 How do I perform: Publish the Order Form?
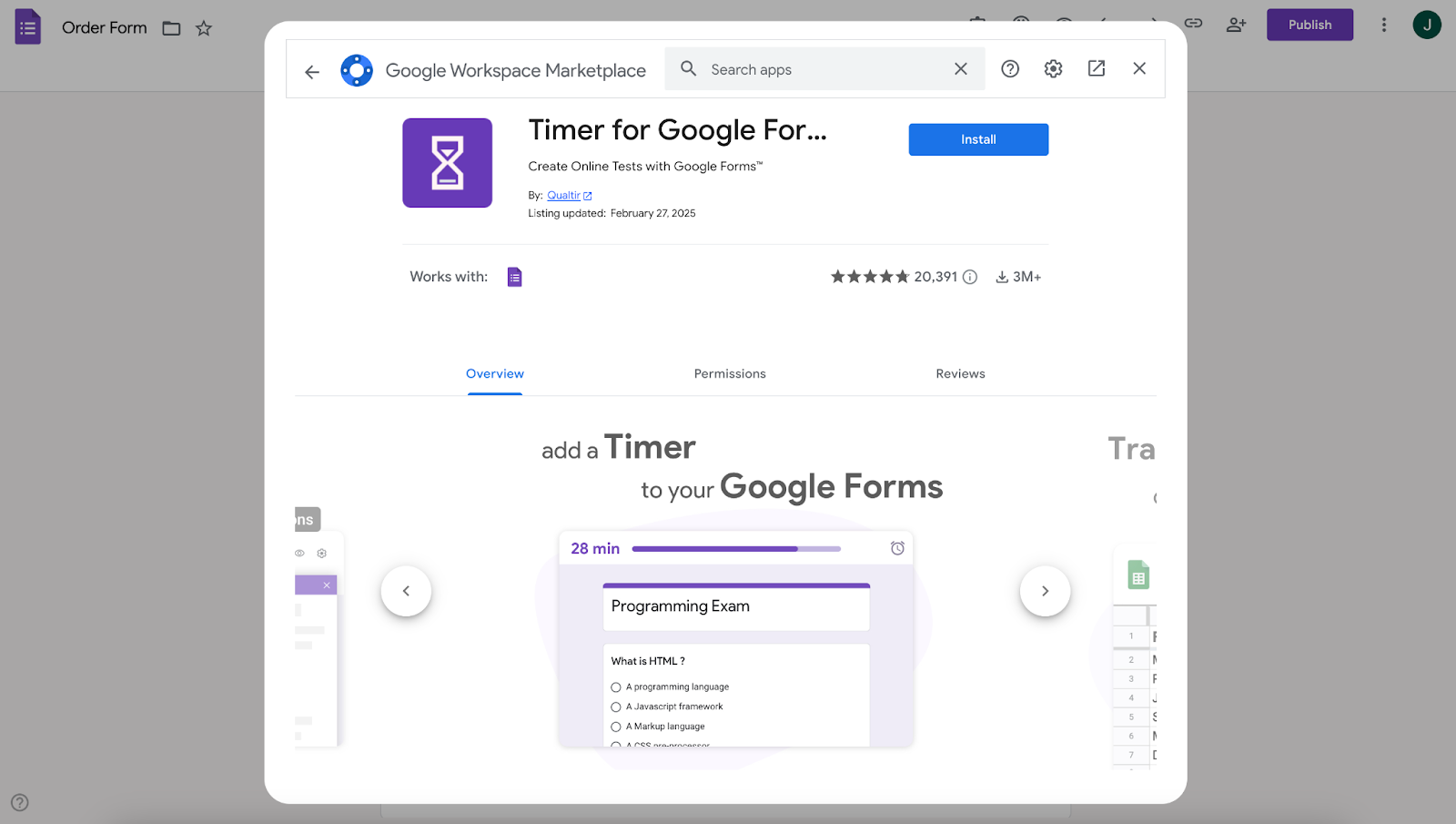pos(1309,25)
